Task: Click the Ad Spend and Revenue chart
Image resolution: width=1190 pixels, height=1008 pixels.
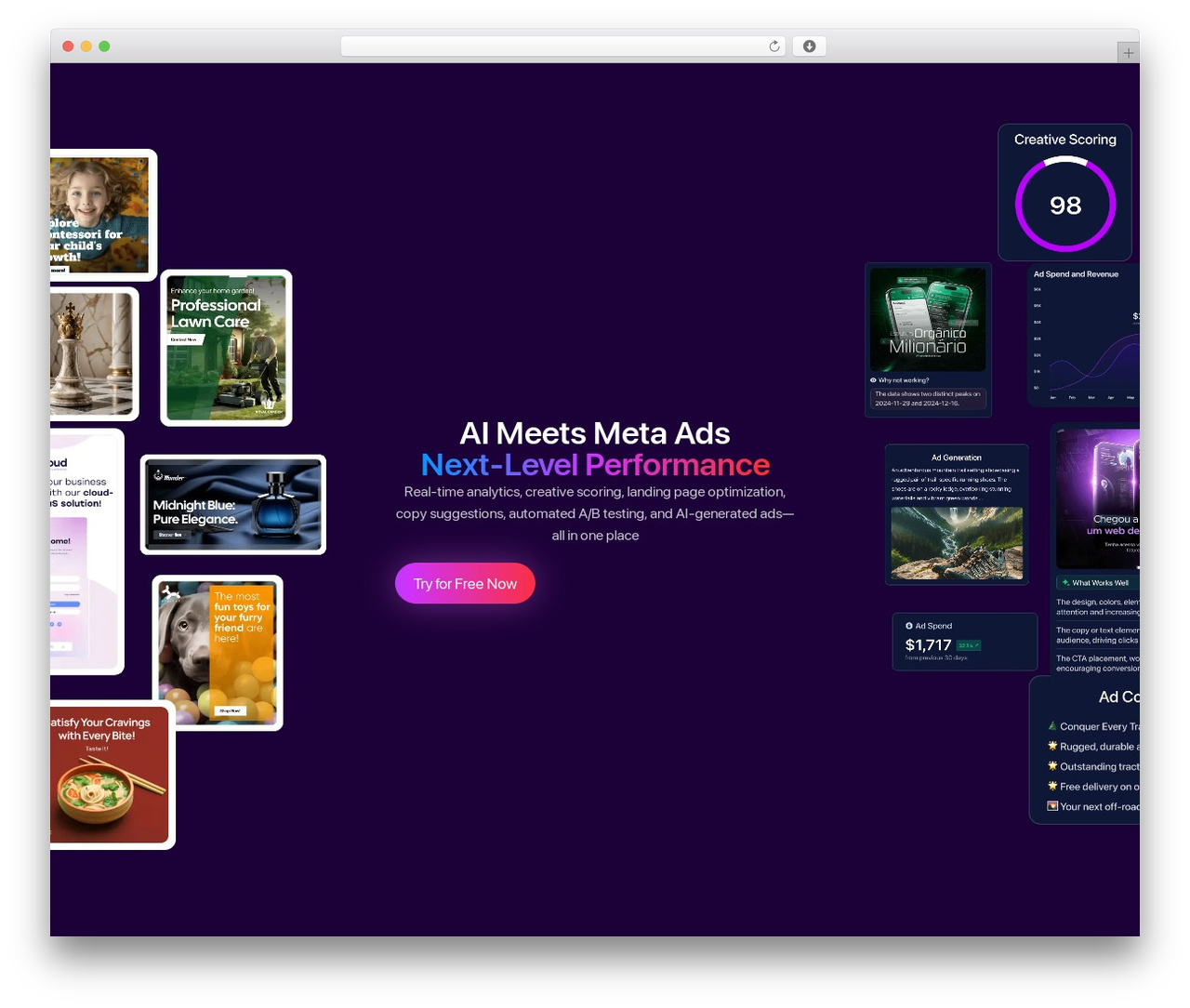Action: [1084, 337]
